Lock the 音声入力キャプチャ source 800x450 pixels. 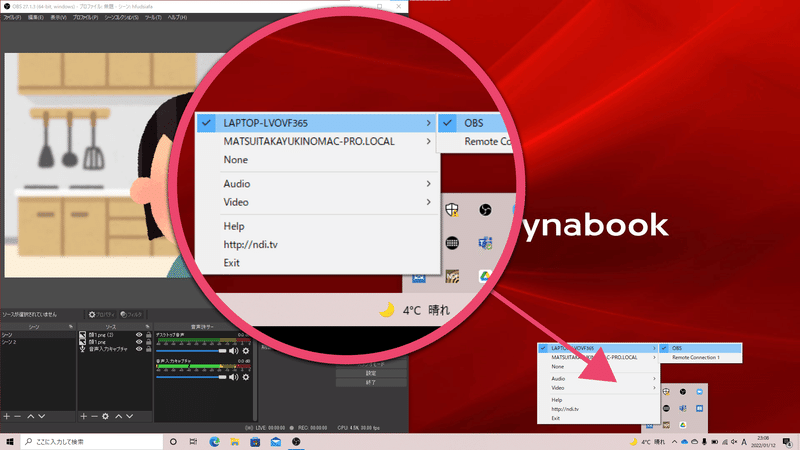point(148,349)
